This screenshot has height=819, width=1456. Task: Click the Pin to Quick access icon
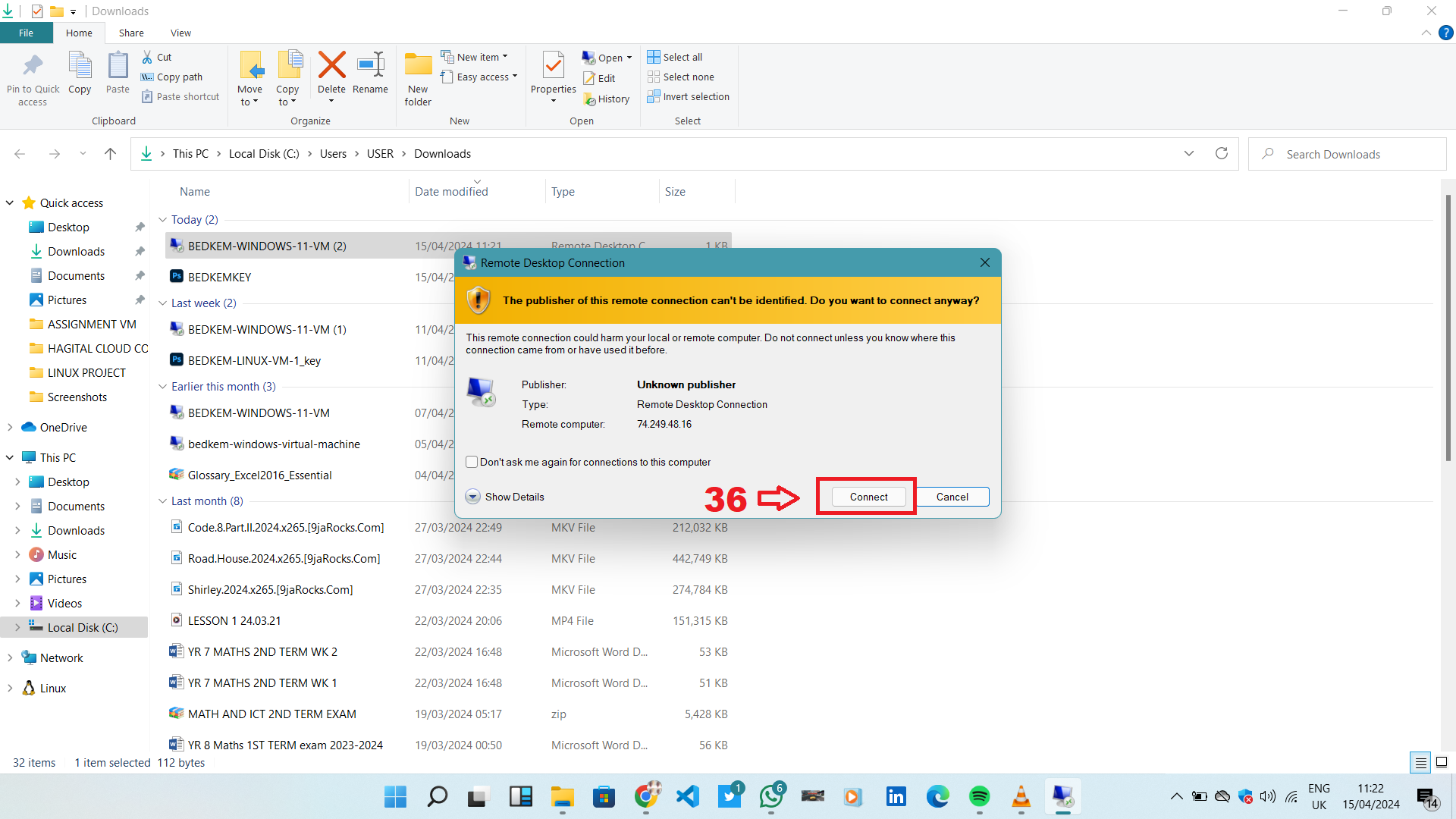[33, 66]
